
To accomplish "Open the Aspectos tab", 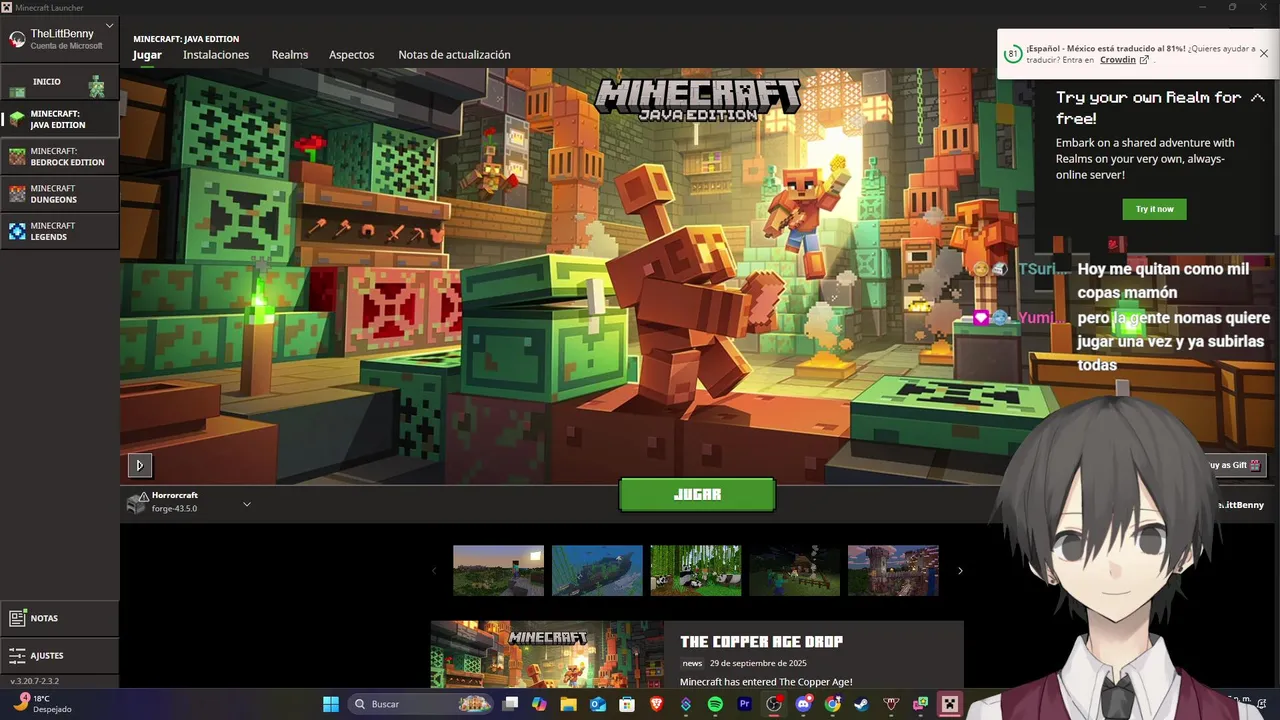I will pyautogui.click(x=352, y=55).
